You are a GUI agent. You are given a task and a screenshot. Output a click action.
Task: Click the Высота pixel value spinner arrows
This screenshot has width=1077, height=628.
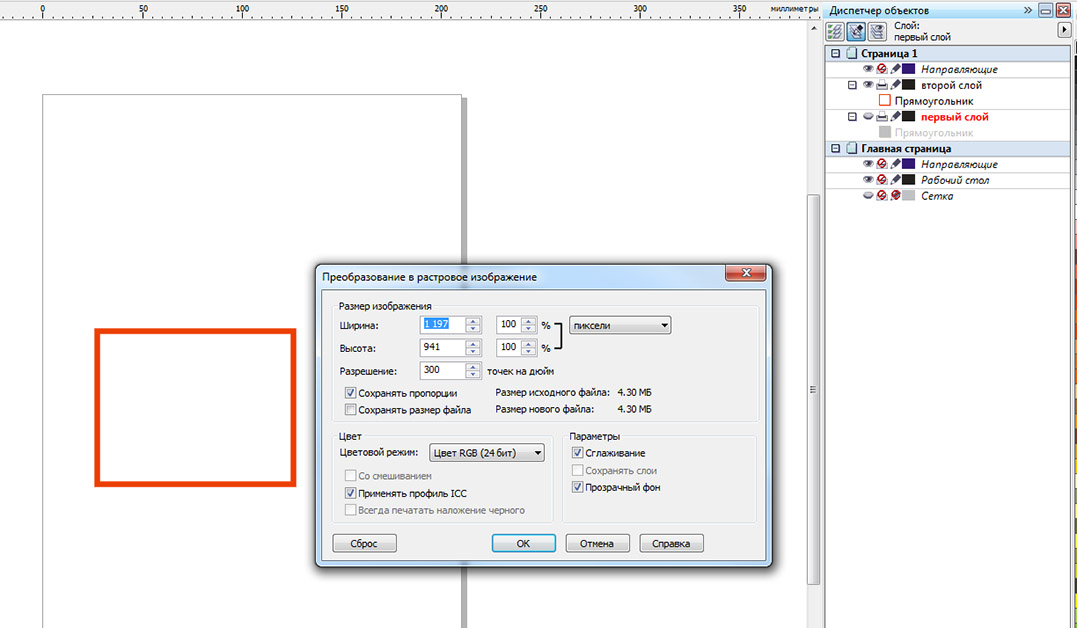coord(473,348)
